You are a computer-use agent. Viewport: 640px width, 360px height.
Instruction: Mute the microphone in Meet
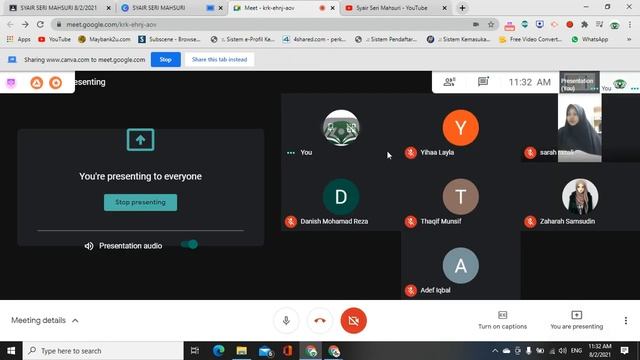click(x=286, y=320)
